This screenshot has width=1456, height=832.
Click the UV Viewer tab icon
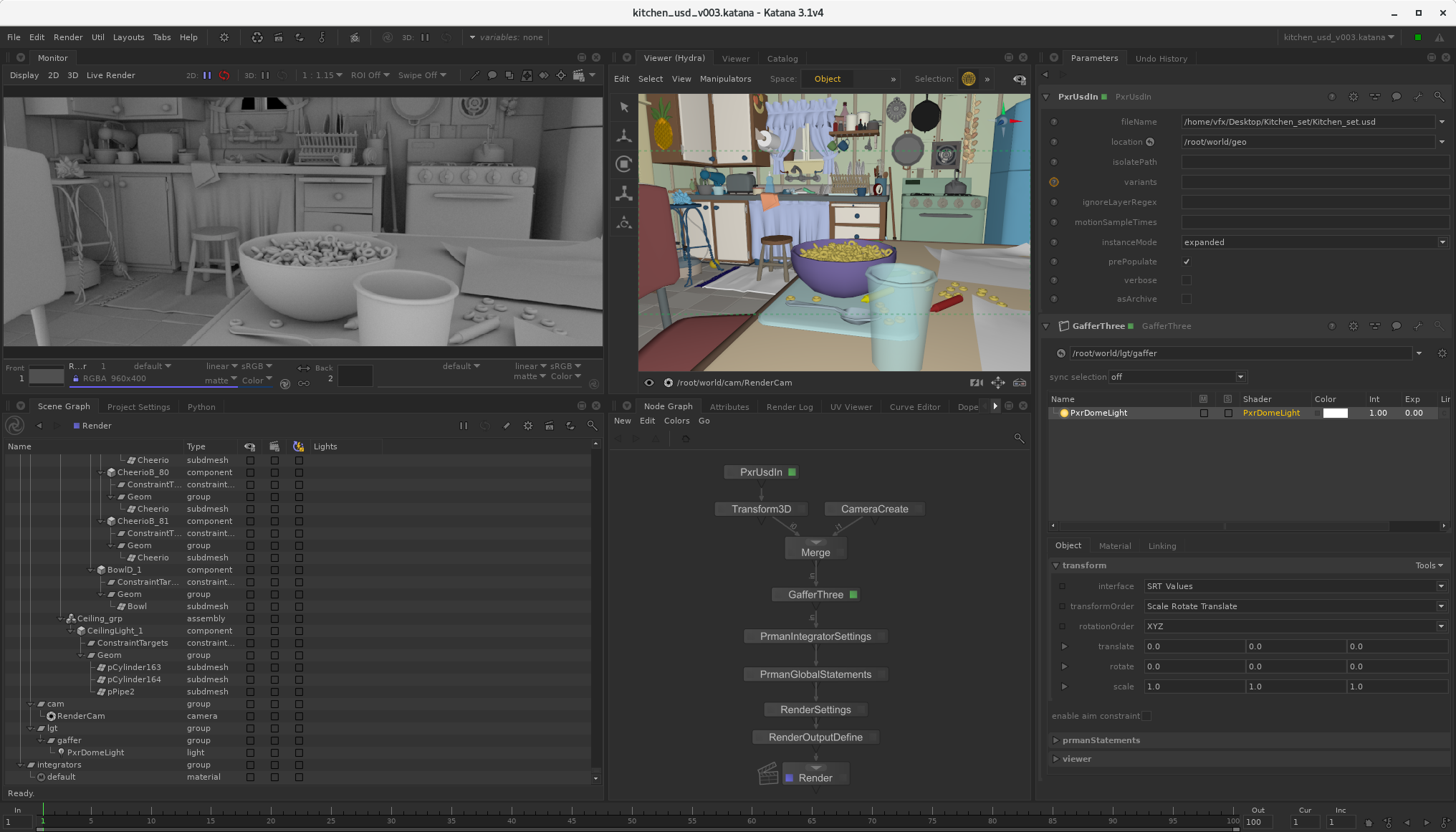(x=852, y=406)
